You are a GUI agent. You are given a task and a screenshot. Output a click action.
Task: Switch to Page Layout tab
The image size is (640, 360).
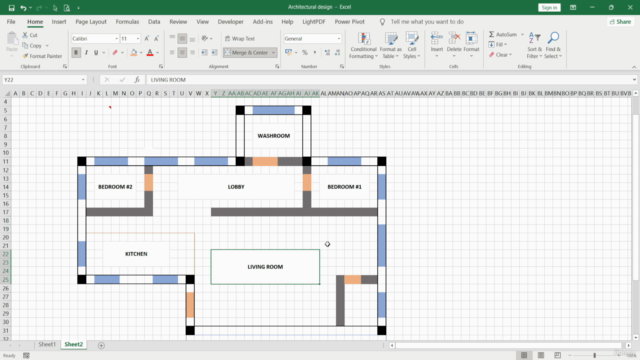click(x=91, y=22)
